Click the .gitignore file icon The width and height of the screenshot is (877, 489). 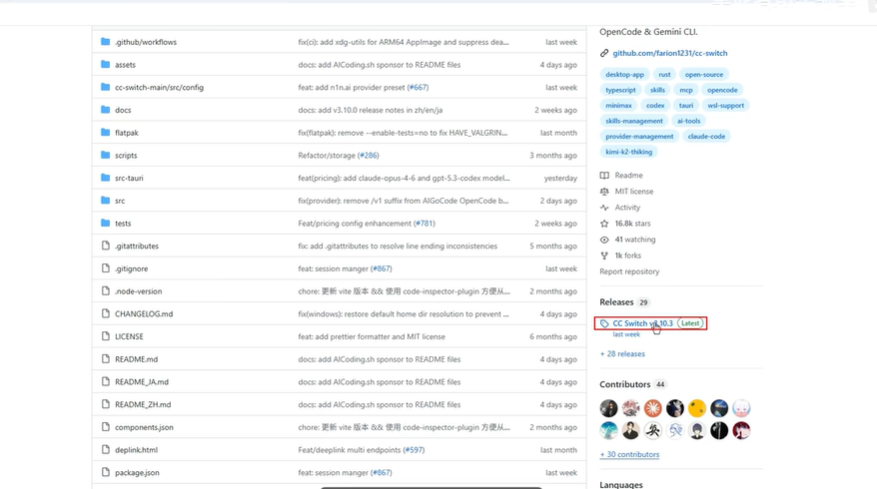[105, 269]
